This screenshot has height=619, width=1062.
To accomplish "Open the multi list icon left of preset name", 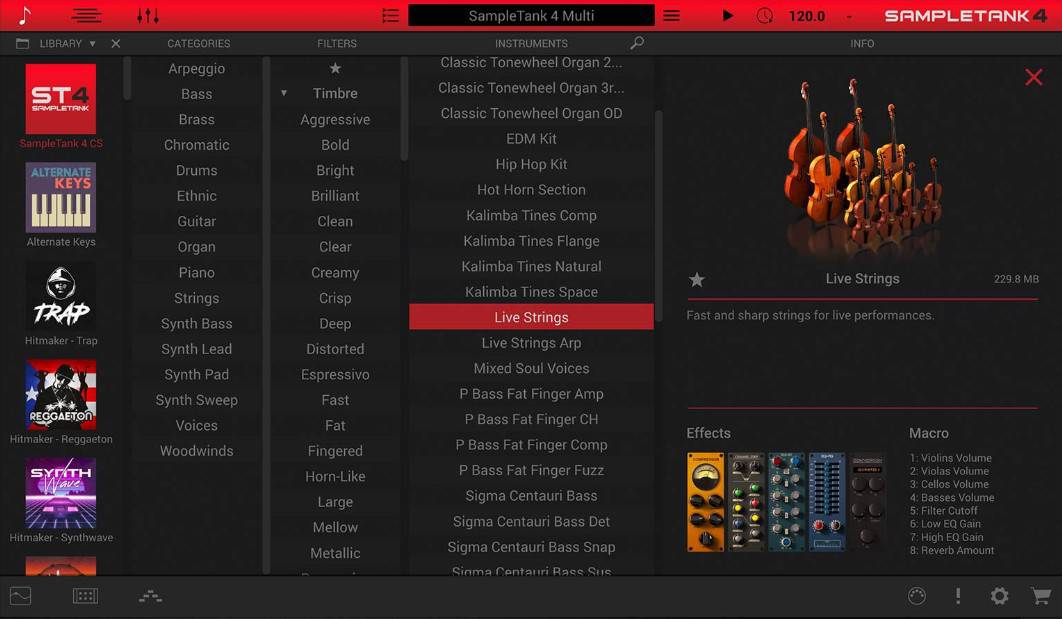I will coord(390,16).
